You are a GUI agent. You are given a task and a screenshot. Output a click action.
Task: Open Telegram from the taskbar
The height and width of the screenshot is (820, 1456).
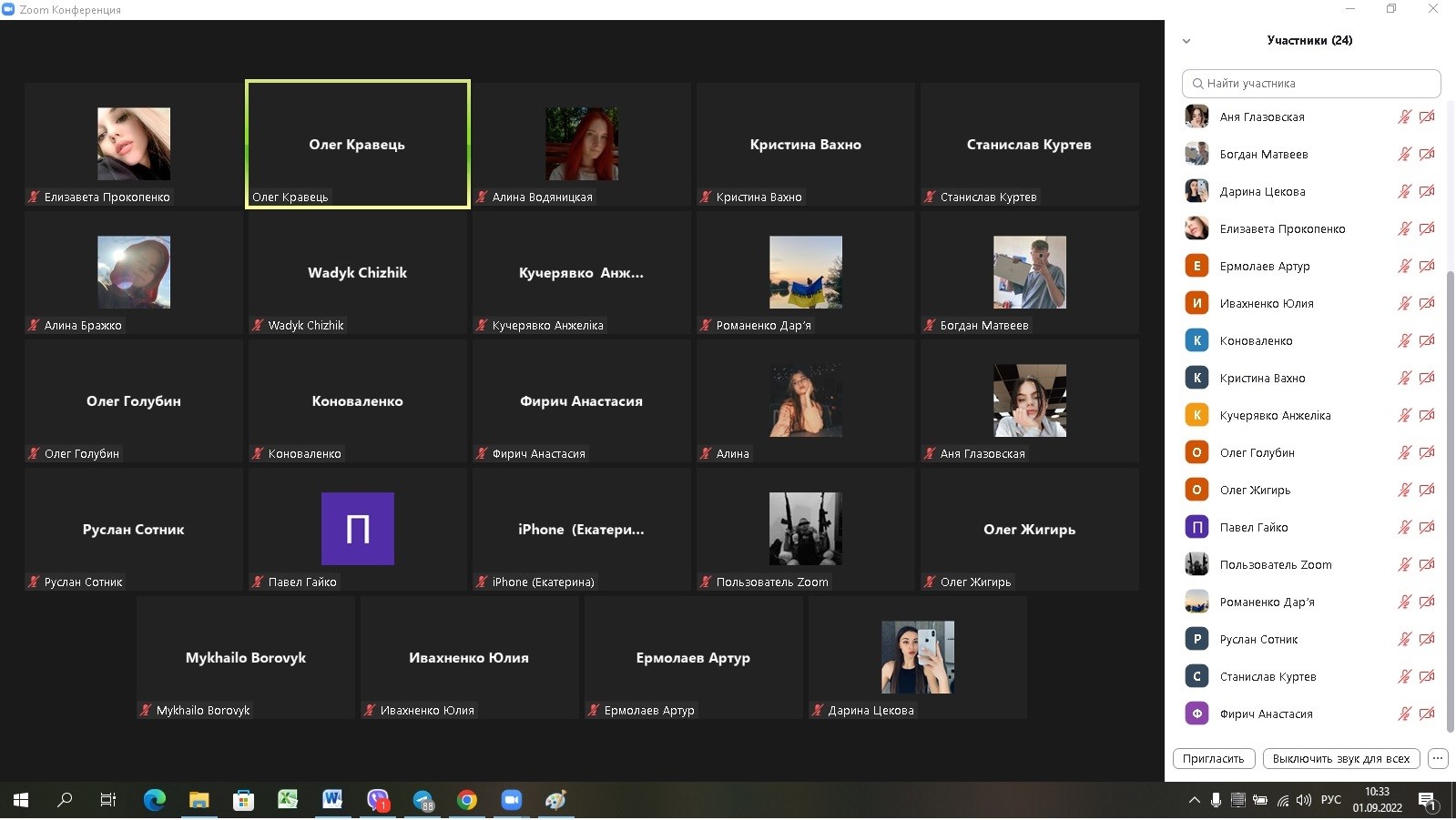coord(423,800)
